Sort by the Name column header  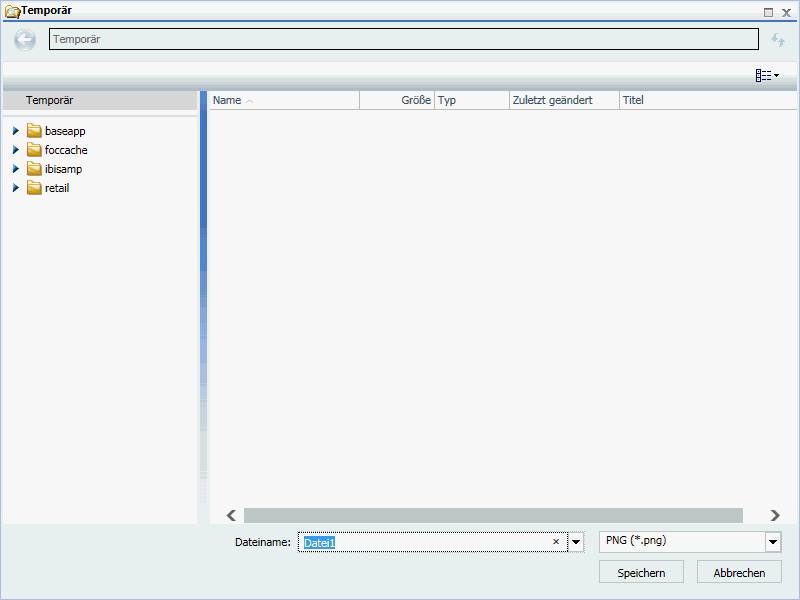[x=284, y=100]
